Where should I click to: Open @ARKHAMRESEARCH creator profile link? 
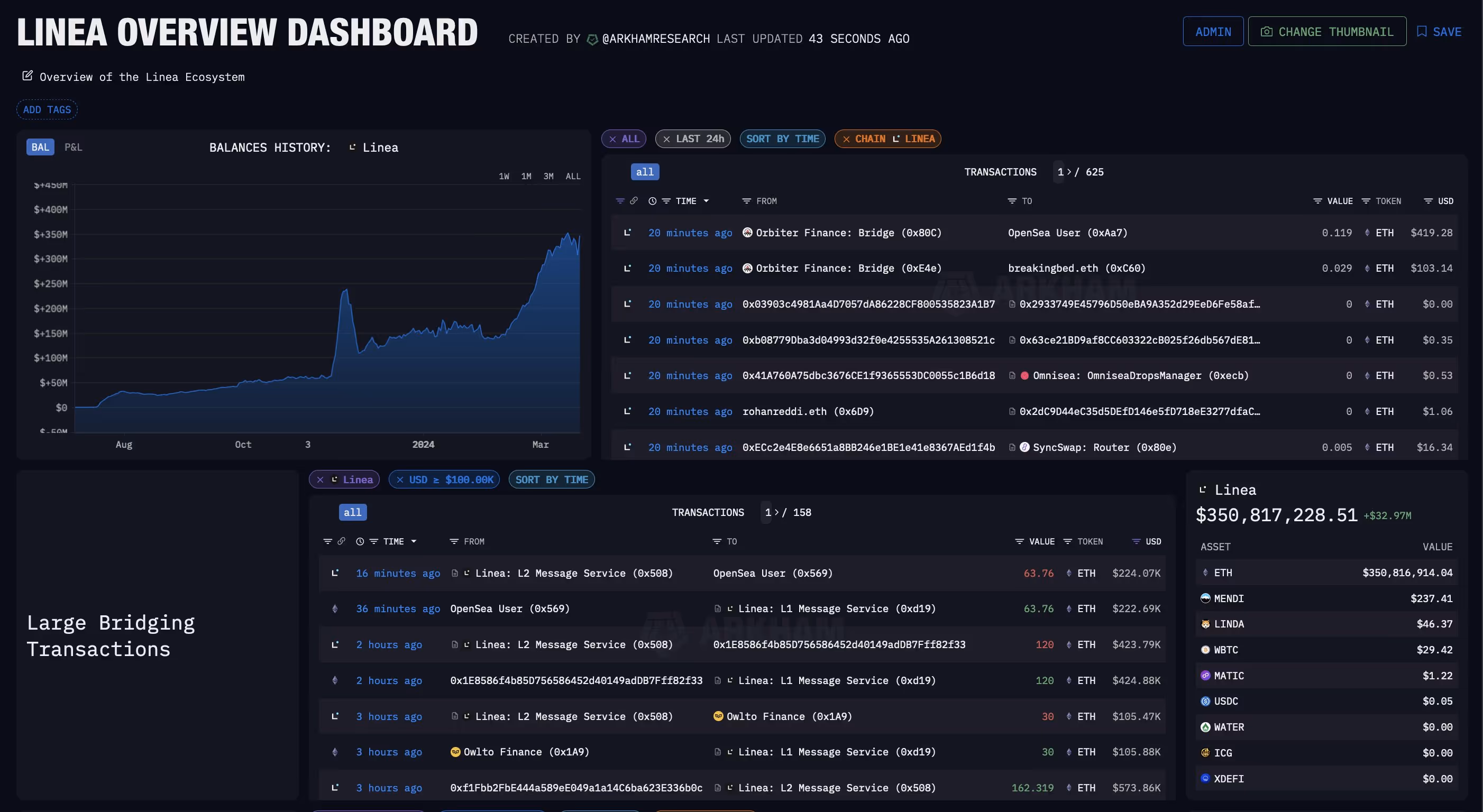[655, 39]
